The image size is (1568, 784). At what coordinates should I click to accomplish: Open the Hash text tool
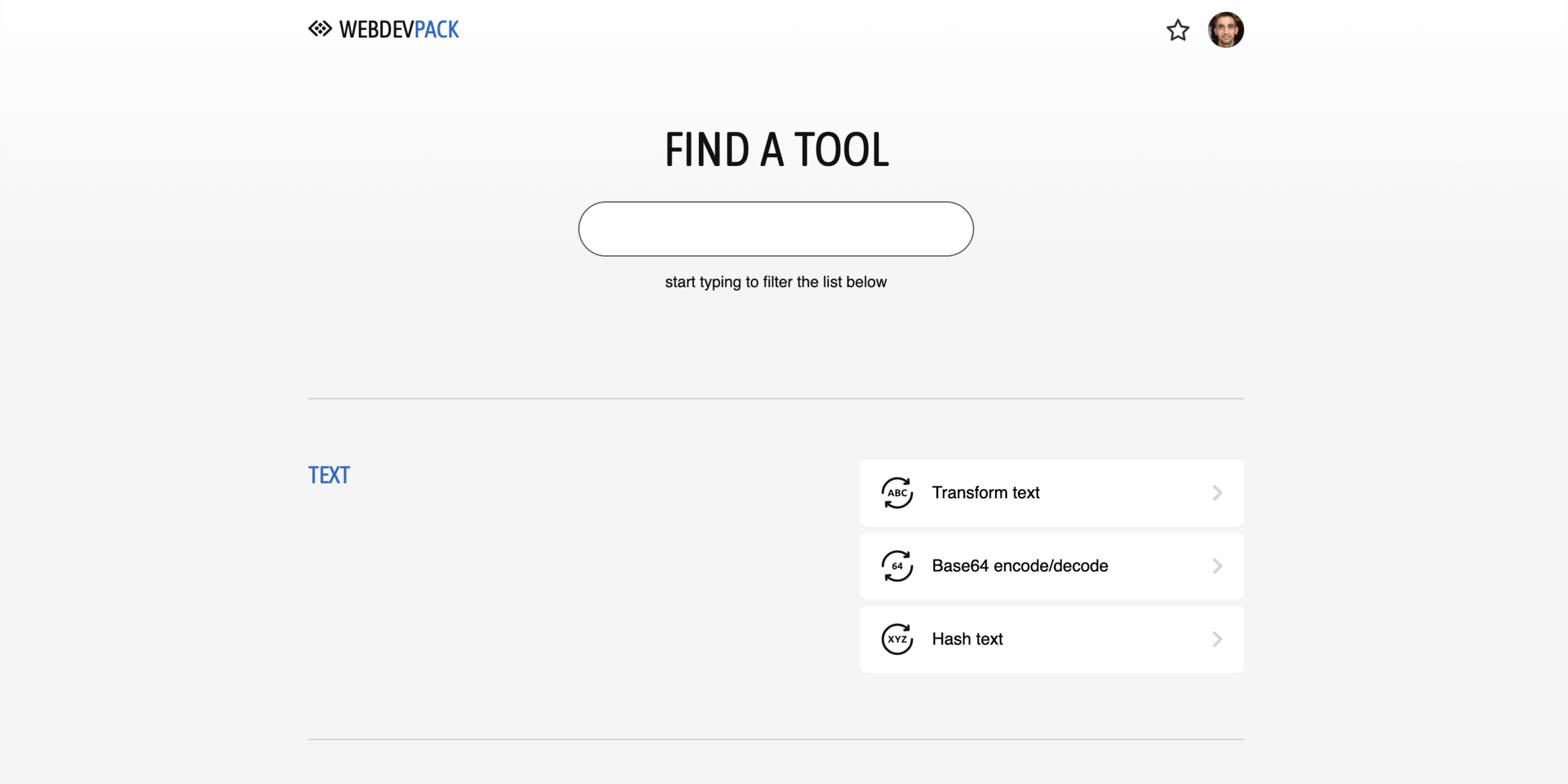pyautogui.click(x=1052, y=639)
